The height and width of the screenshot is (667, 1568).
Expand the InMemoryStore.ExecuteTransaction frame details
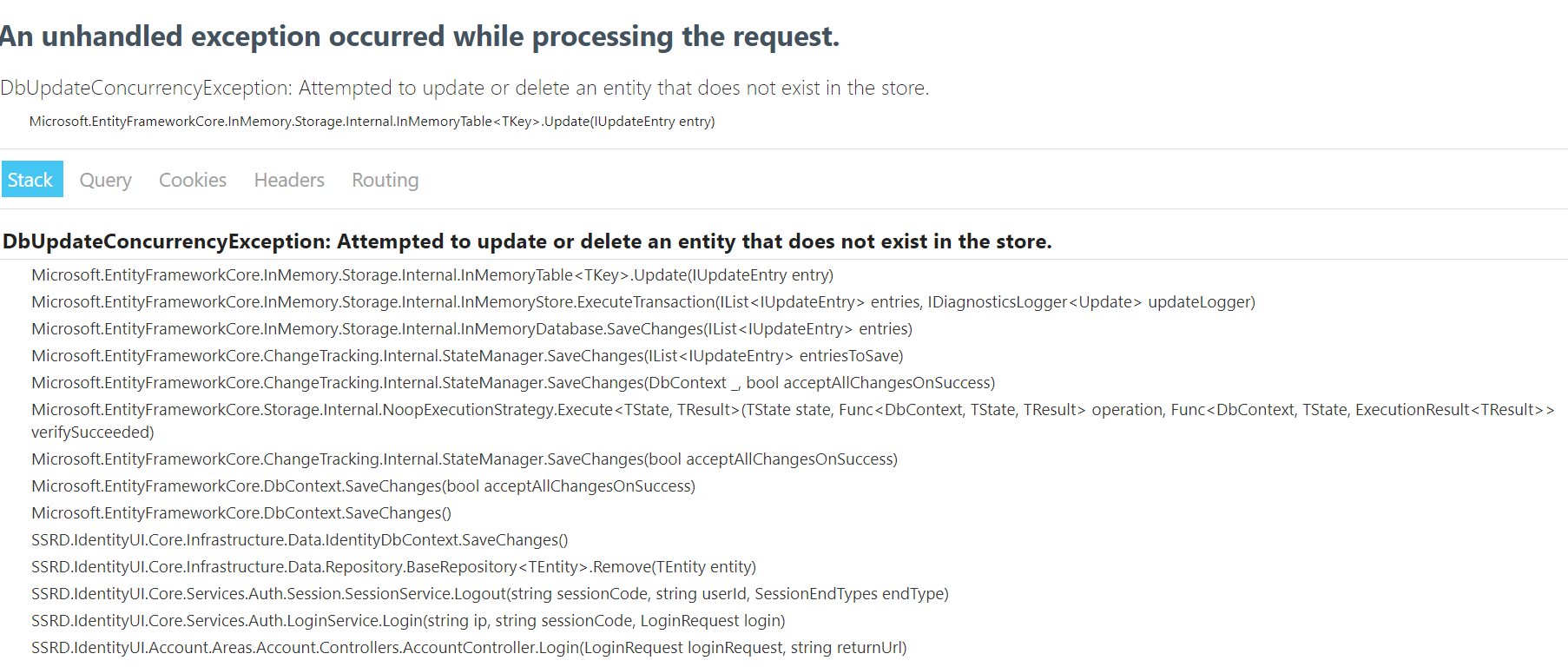click(642, 301)
